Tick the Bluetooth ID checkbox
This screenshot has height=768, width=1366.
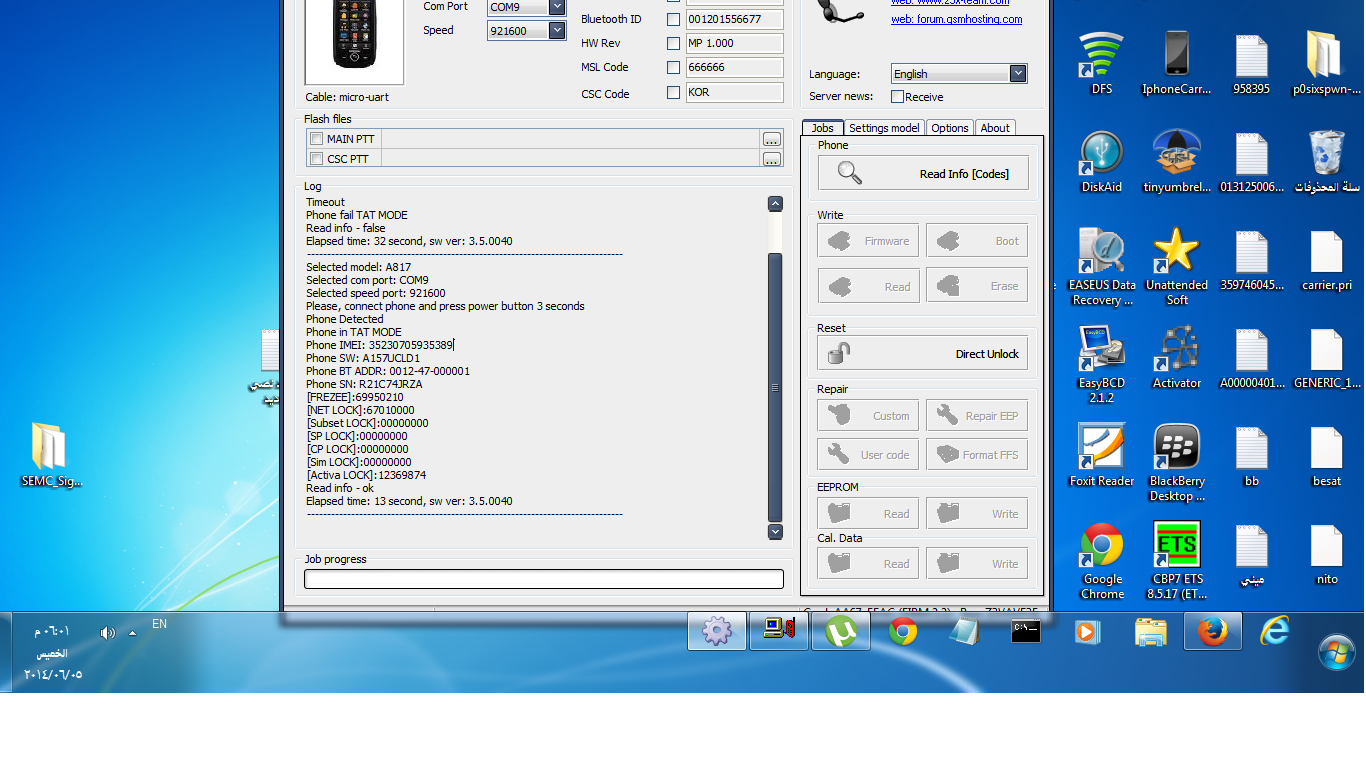coord(673,19)
